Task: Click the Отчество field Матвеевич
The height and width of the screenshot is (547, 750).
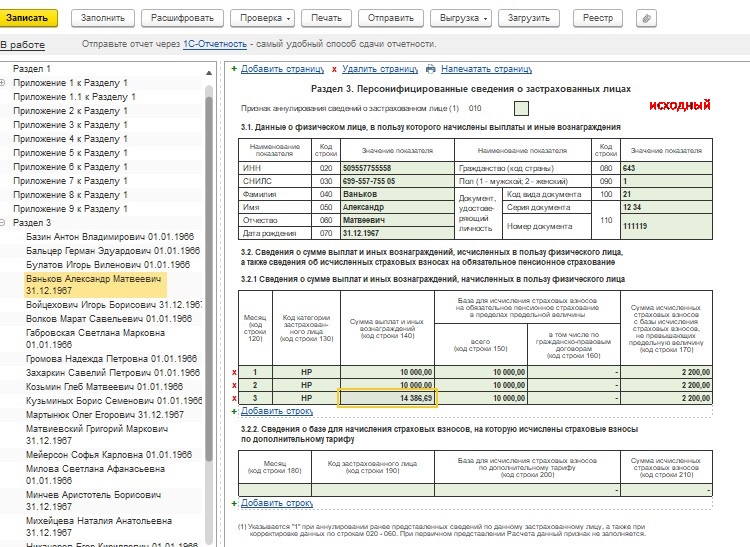Action: [397, 220]
